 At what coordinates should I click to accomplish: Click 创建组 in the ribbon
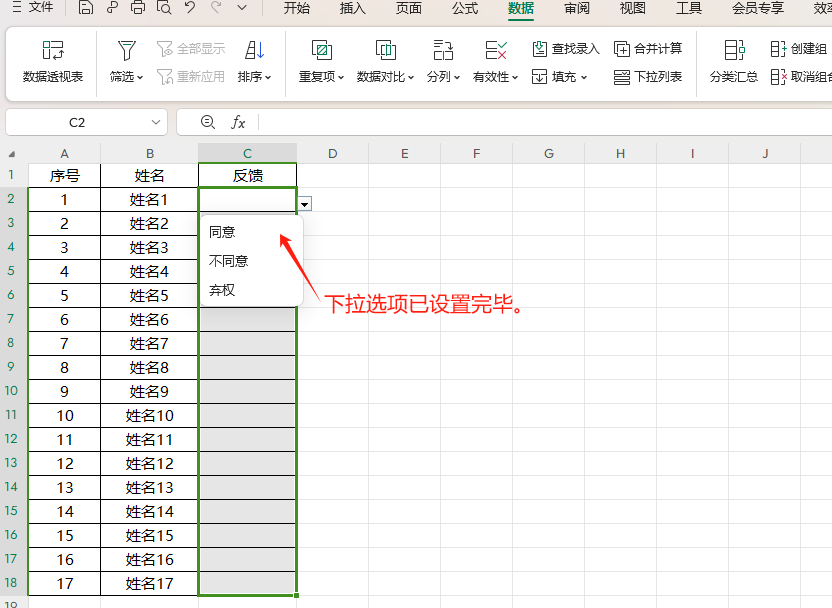(x=799, y=49)
